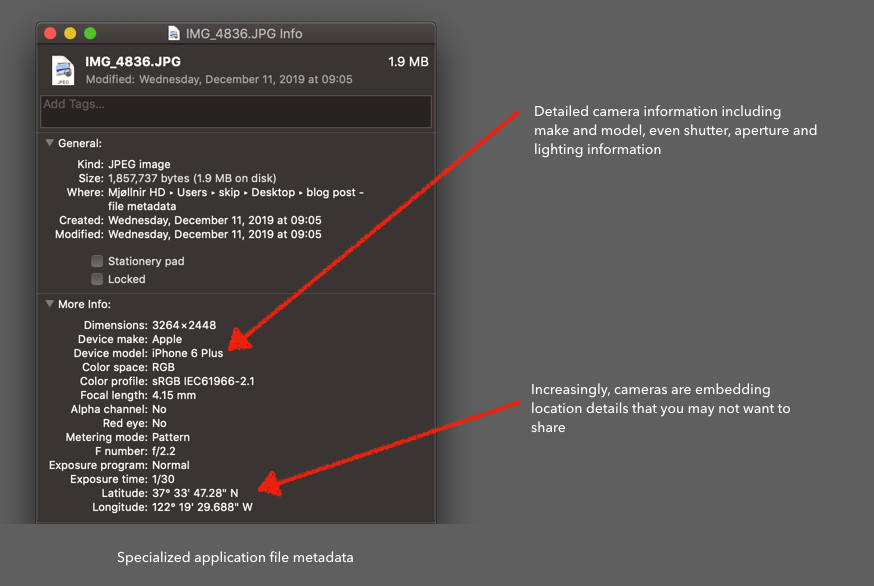
Task: Click the JPEG document icon thumbnail
Action: pyautogui.click(x=62, y=70)
